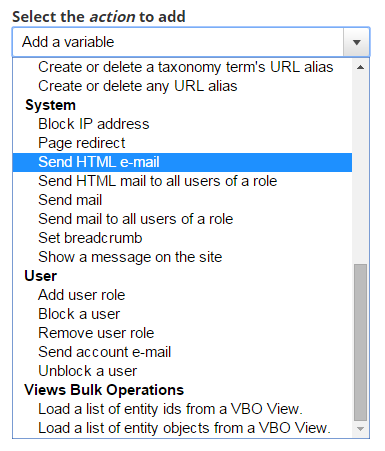Select 'Send HTML e-mail' option

[x=182, y=162]
